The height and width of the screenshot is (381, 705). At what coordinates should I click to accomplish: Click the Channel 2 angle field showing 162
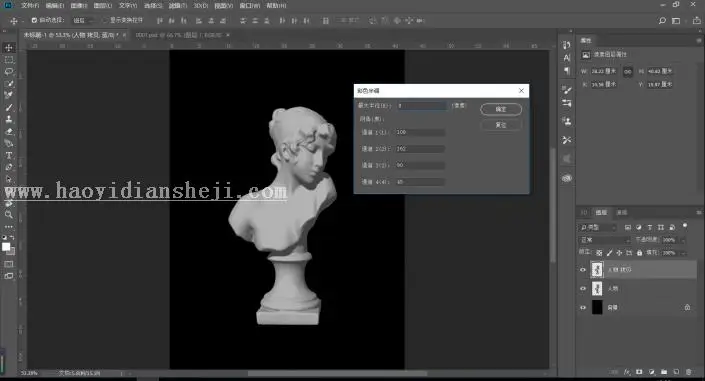click(420, 148)
